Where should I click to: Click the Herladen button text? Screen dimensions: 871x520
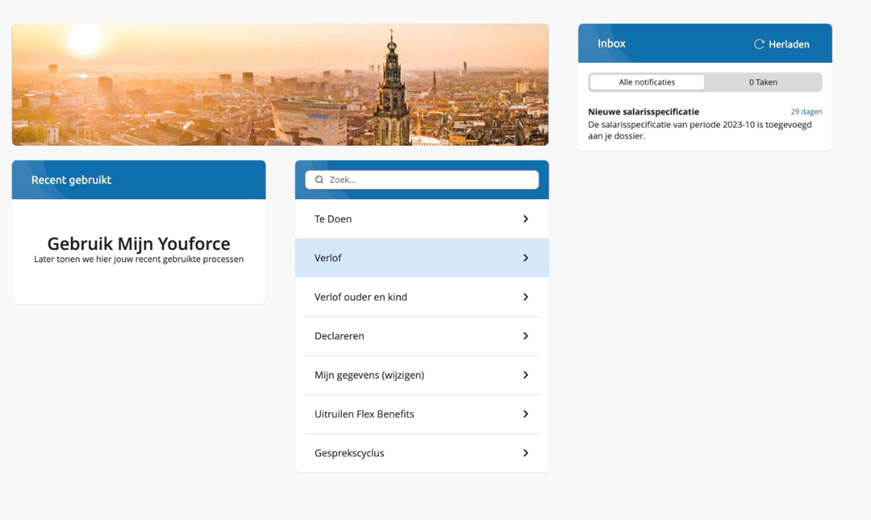pos(789,44)
